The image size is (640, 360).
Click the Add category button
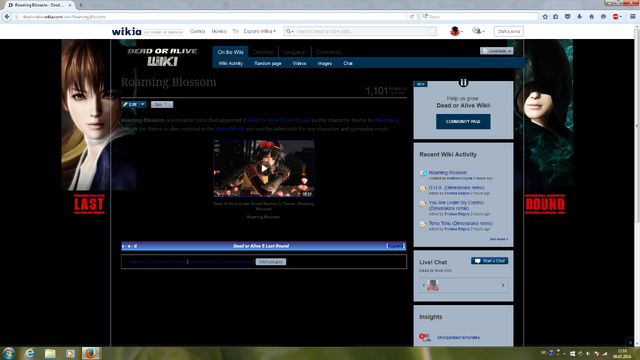[271, 262]
